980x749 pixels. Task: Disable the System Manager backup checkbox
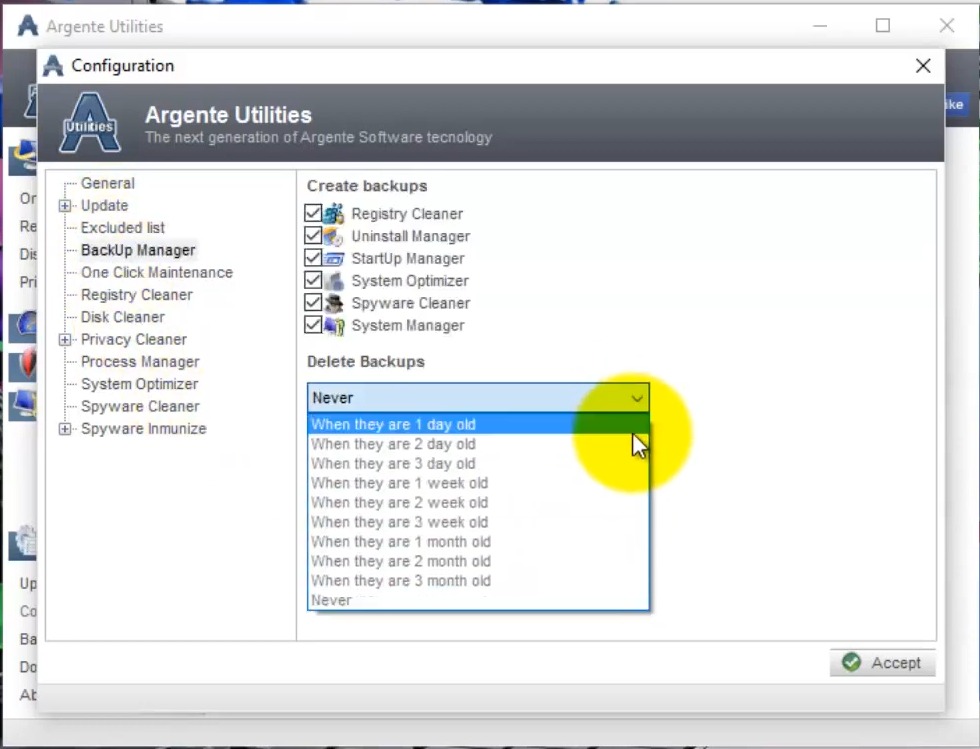313,324
